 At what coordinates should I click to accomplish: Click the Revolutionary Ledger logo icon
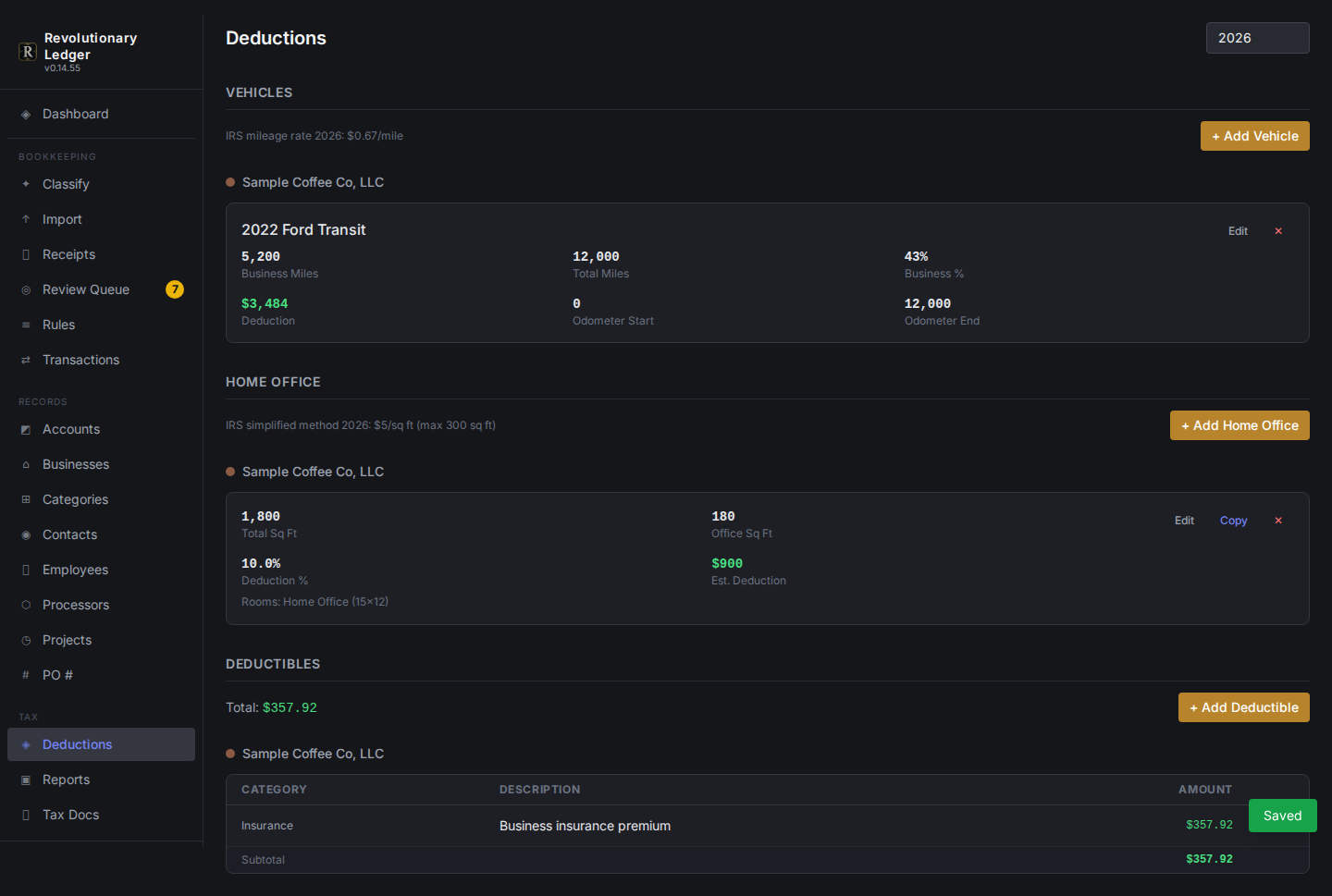pyautogui.click(x=28, y=52)
